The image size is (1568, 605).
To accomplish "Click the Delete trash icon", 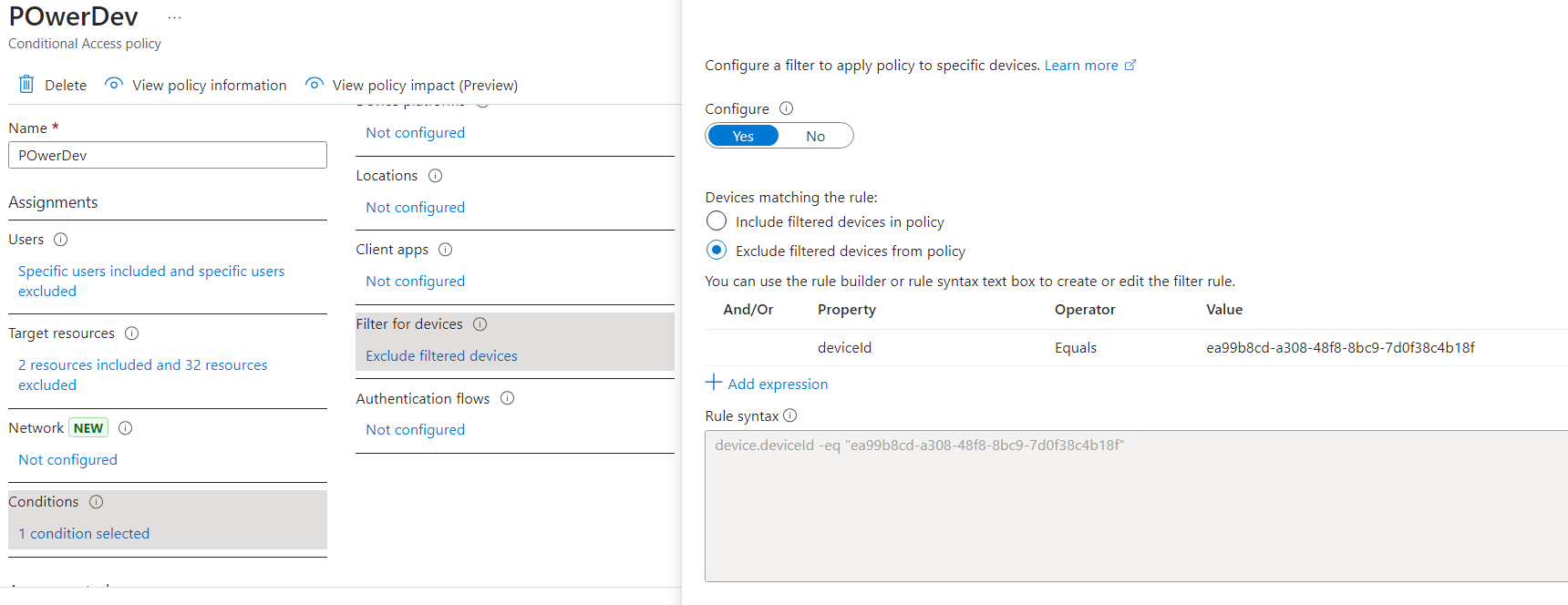I will click(26, 85).
